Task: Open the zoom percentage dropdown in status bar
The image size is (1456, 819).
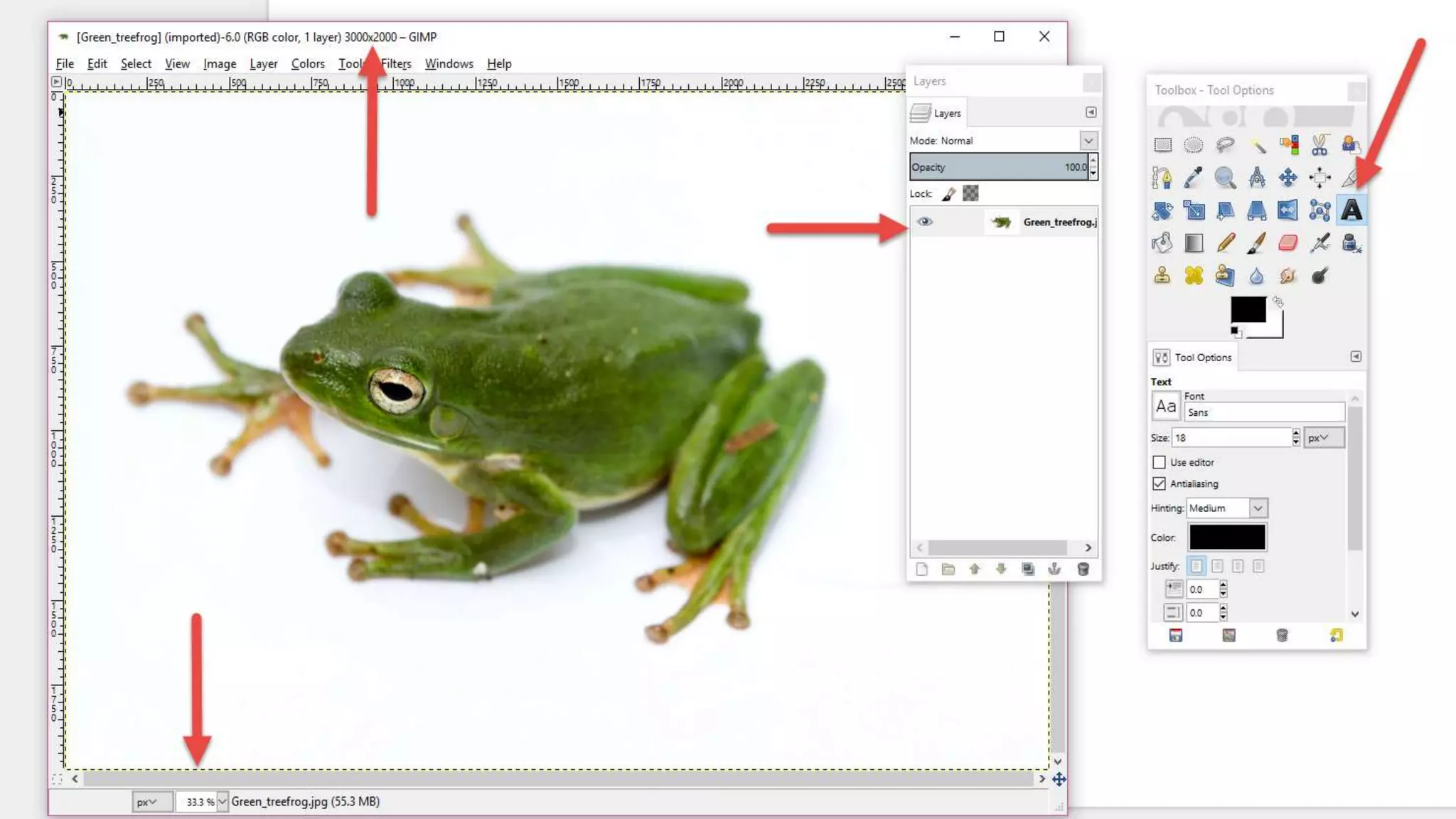Action: pyautogui.click(x=223, y=802)
